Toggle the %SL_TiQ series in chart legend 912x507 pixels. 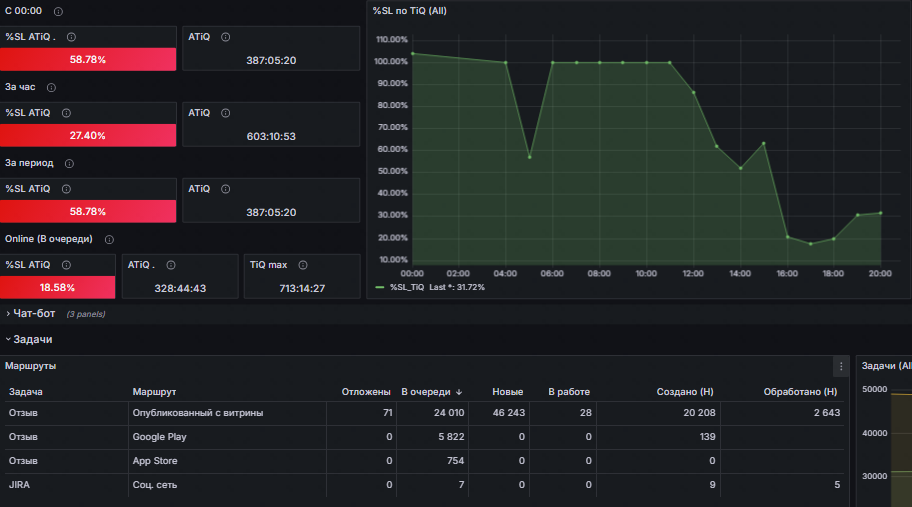(413, 287)
